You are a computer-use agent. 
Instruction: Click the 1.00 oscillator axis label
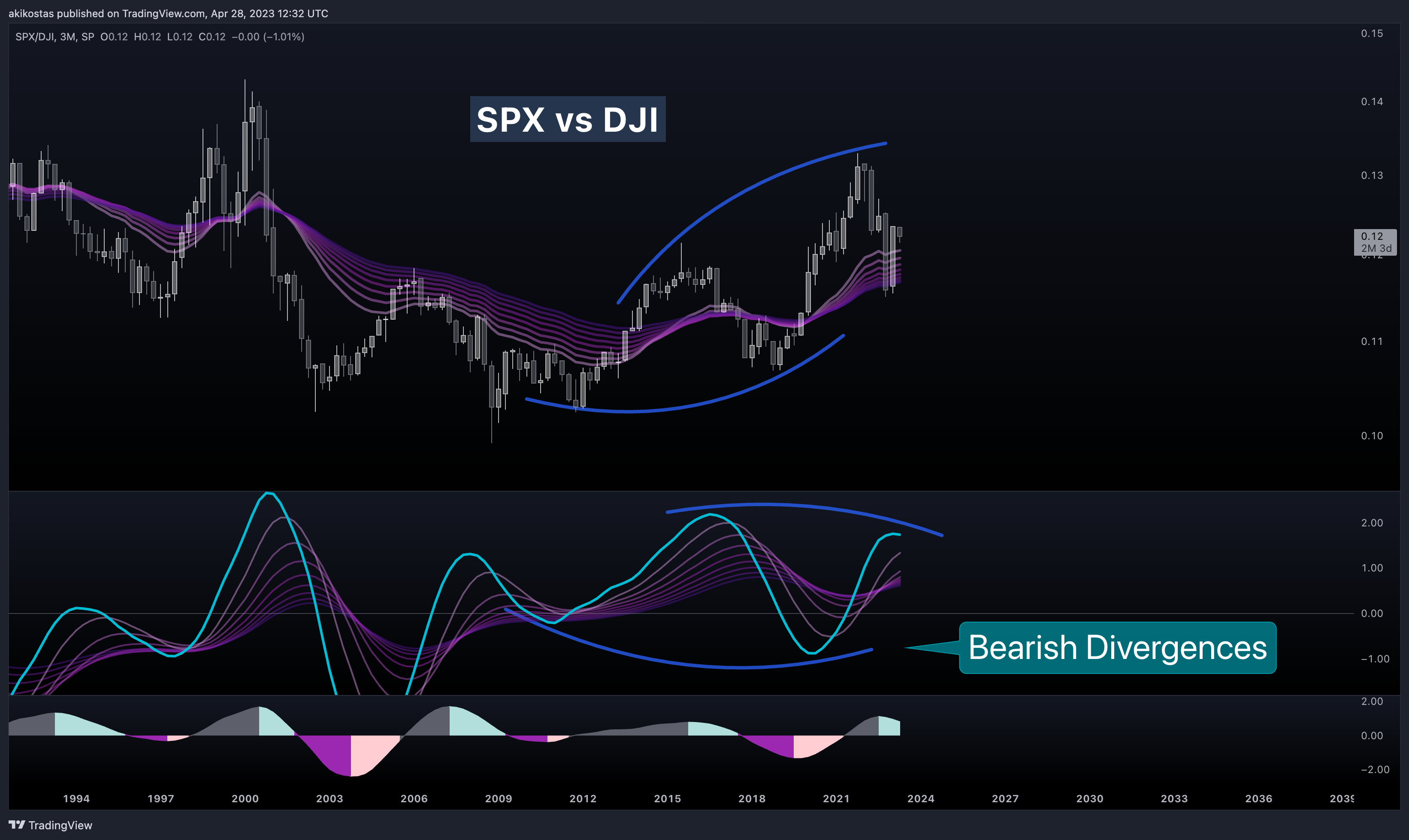coord(1372,568)
